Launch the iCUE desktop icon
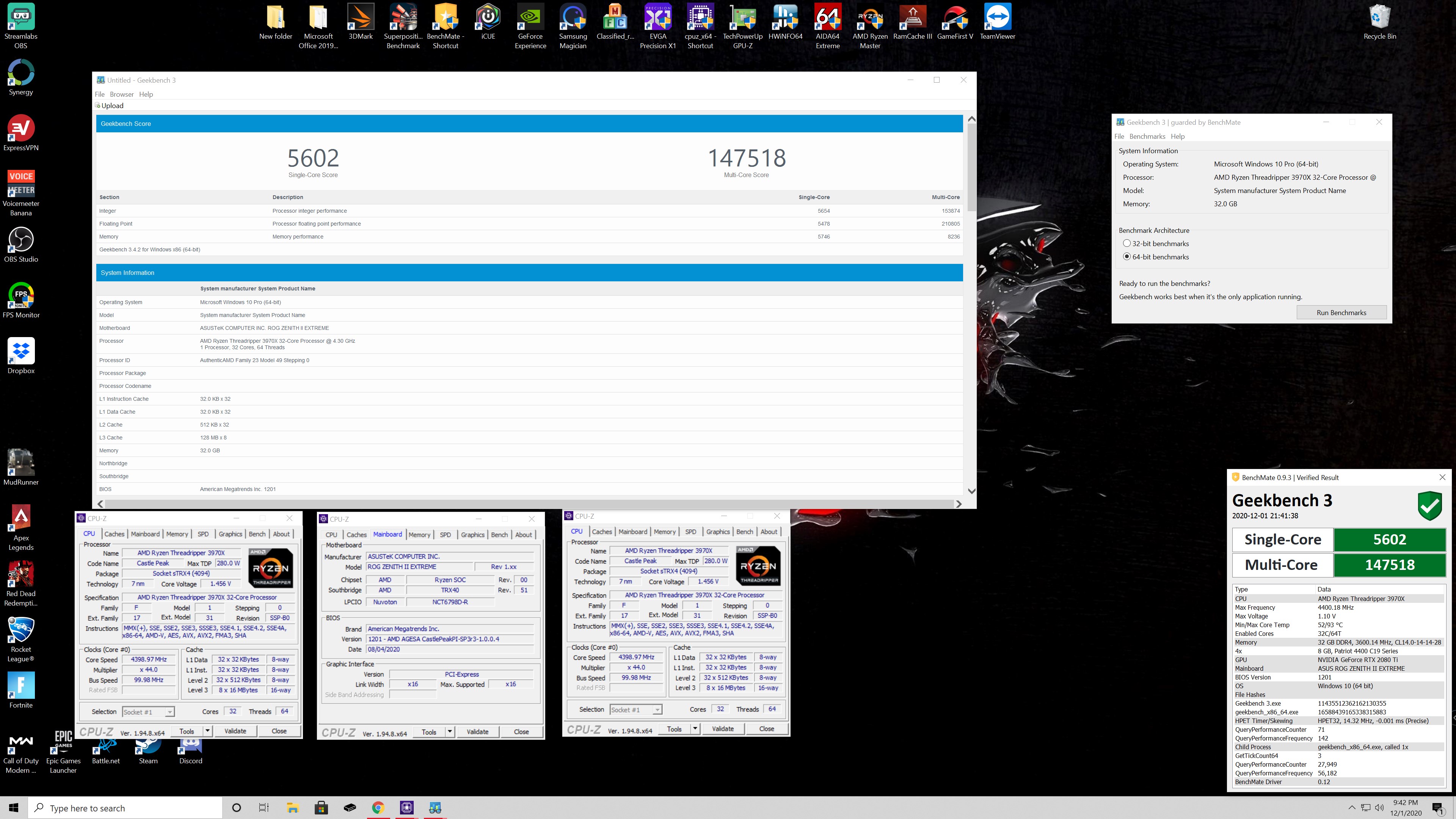 (488, 22)
